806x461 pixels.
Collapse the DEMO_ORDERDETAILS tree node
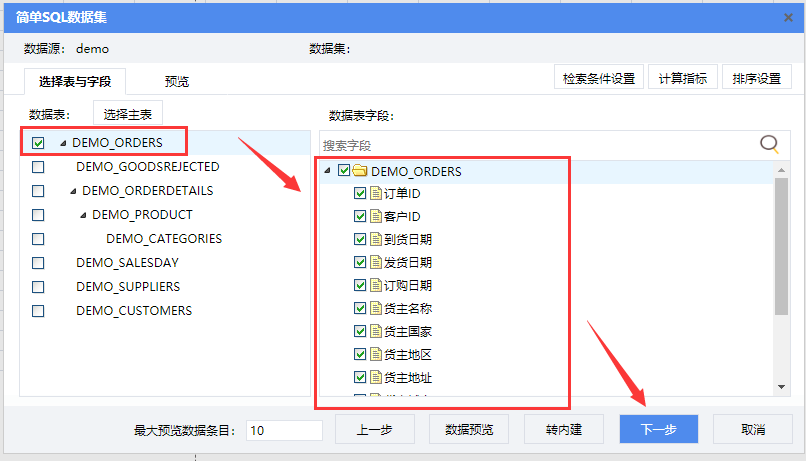click(73, 191)
